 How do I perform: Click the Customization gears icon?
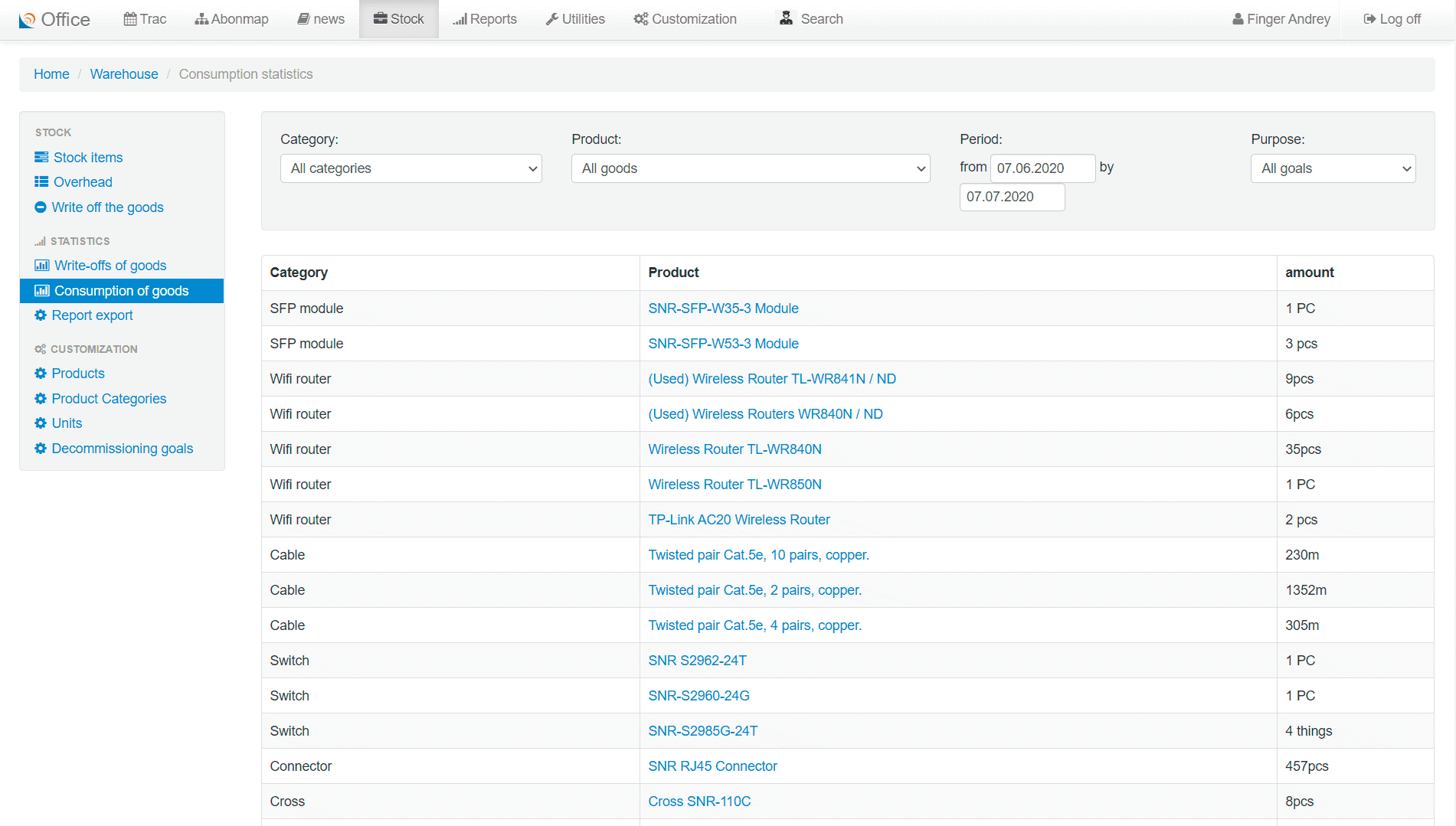[x=641, y=19]
